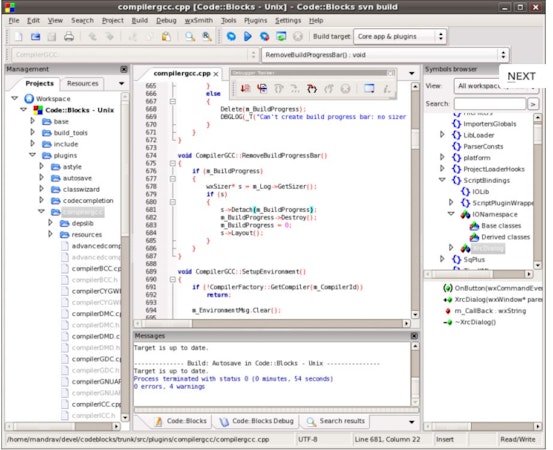Click the debugger info icon
This screenshot has height=450, width=553.
(x=387, y=89)
